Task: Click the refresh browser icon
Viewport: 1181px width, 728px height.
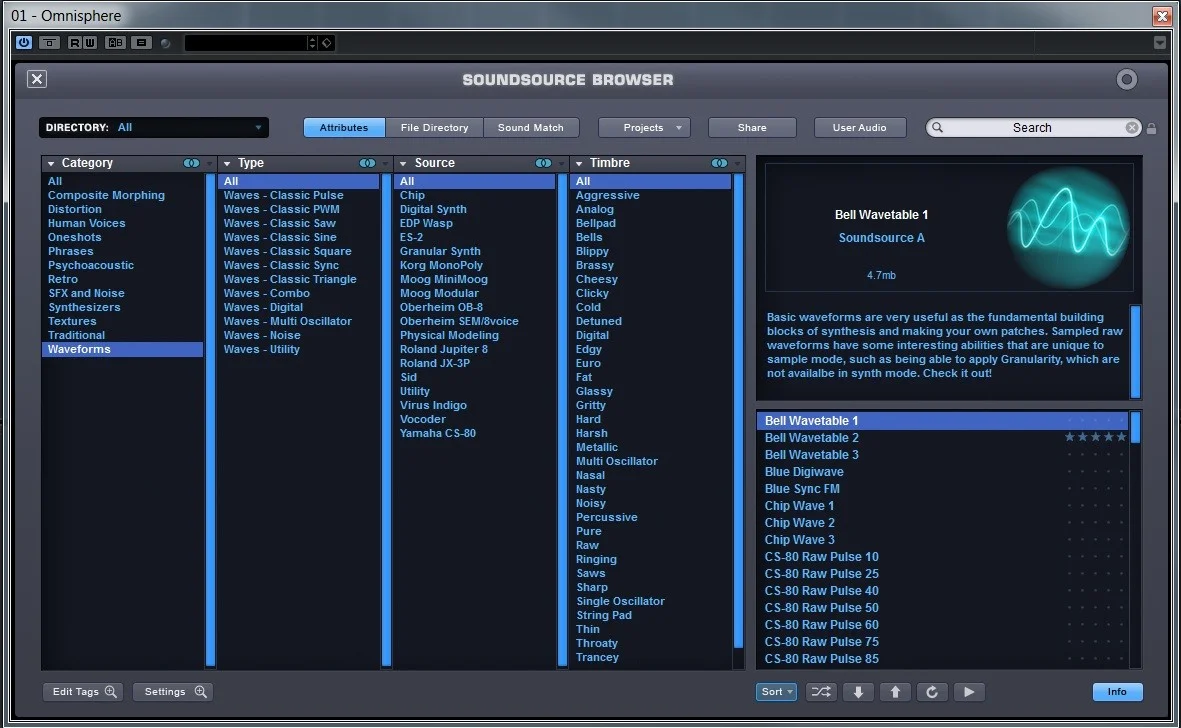Action: click(931, 692)
